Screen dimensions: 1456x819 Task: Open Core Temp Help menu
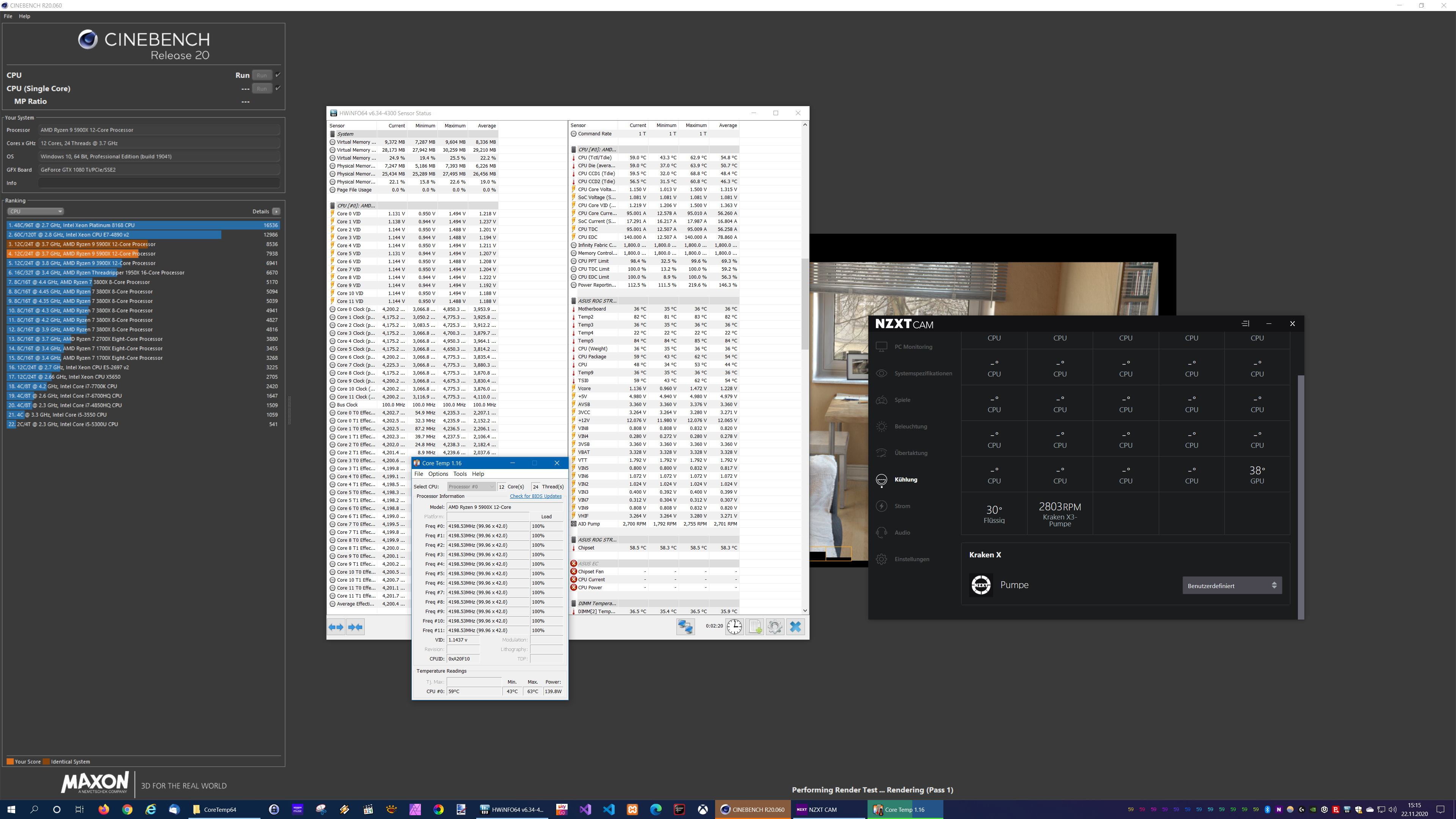(x=478, y=474)
